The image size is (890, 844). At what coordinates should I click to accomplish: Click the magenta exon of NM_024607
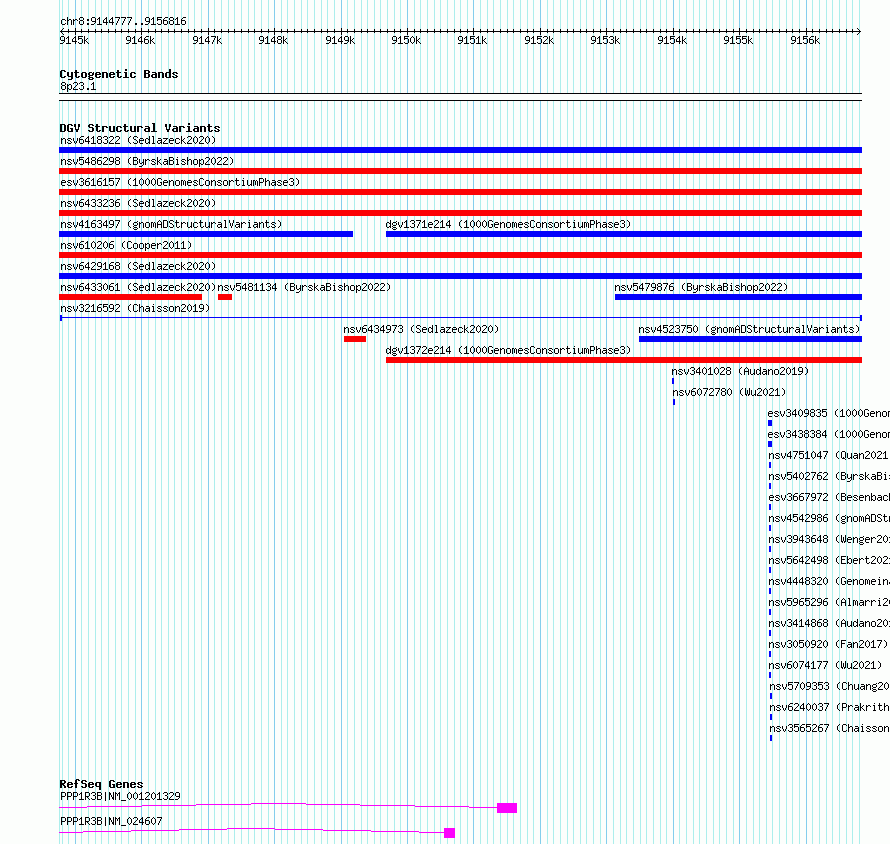coord(450,833)
